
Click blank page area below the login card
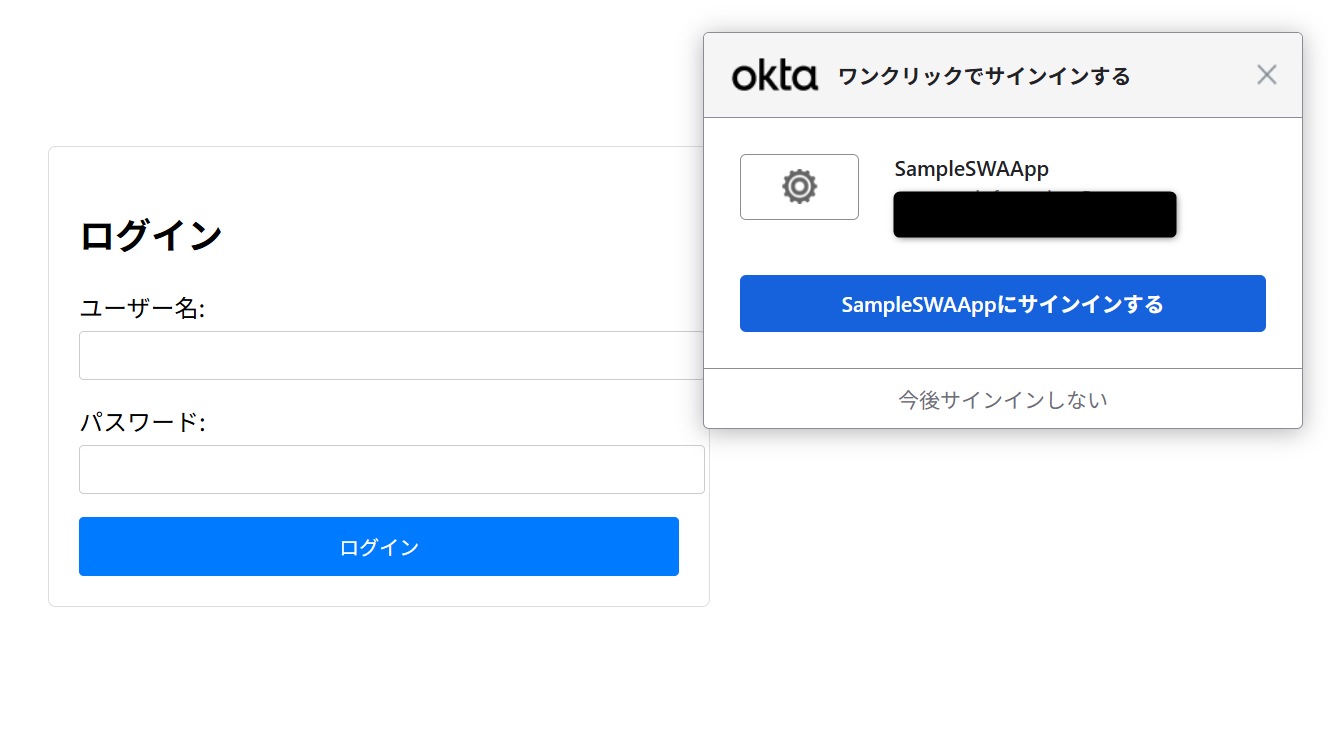click(x=380, y=670)
